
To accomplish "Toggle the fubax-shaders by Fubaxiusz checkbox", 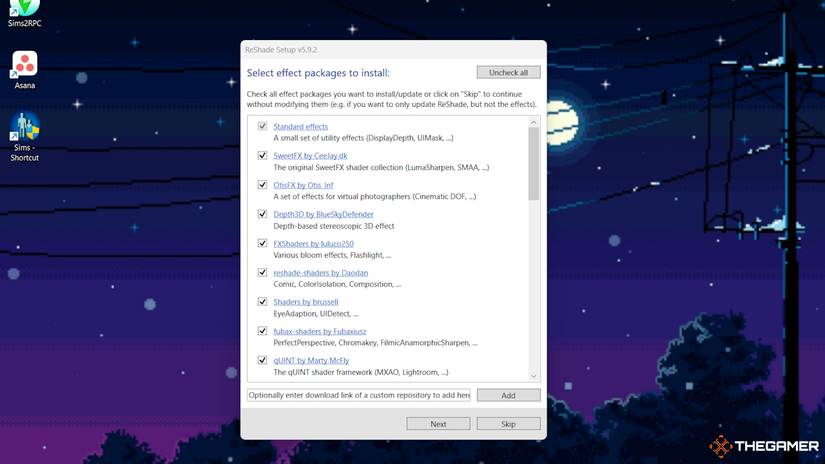I will tap(262, 330).
